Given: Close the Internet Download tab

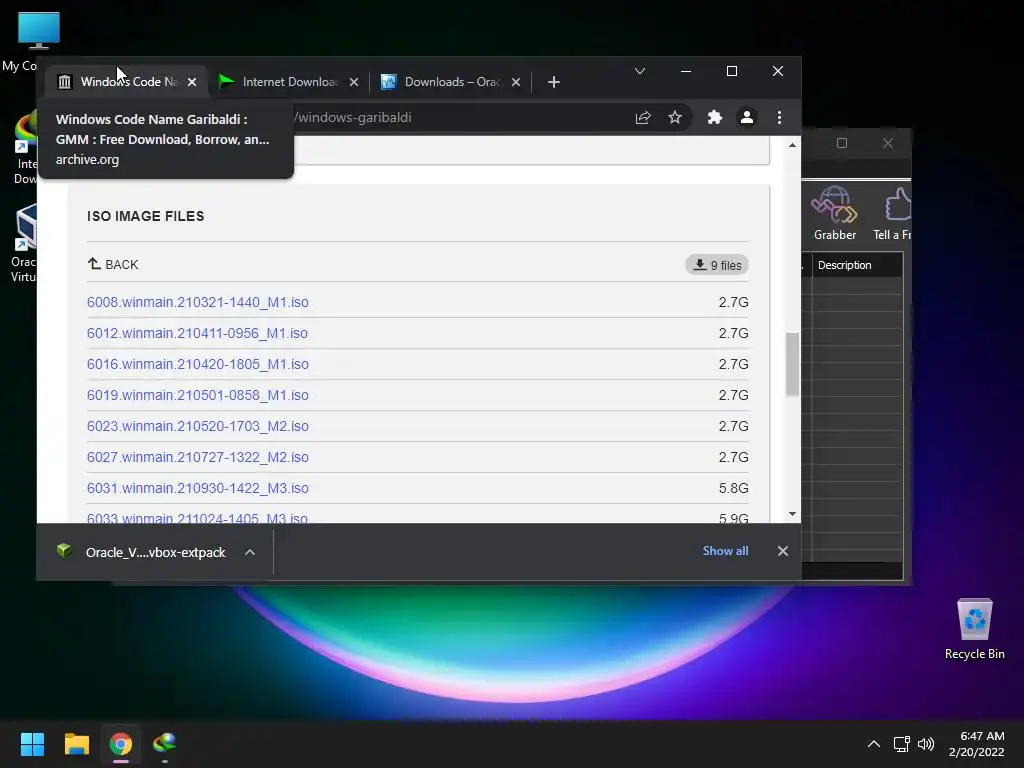Looking at the screenshot, I should click(x=354, y=82).
